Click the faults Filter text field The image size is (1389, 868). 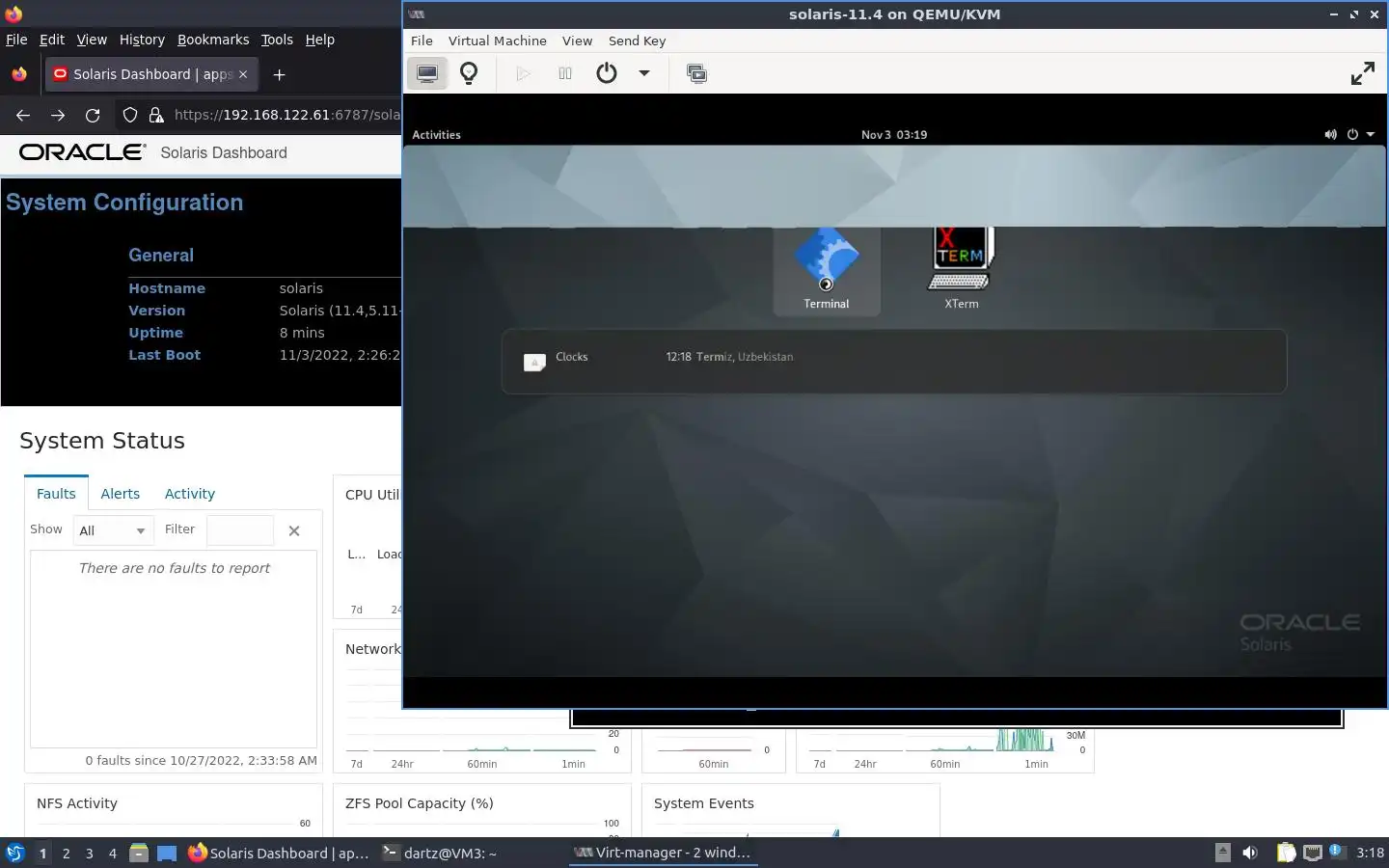point(240,530)
